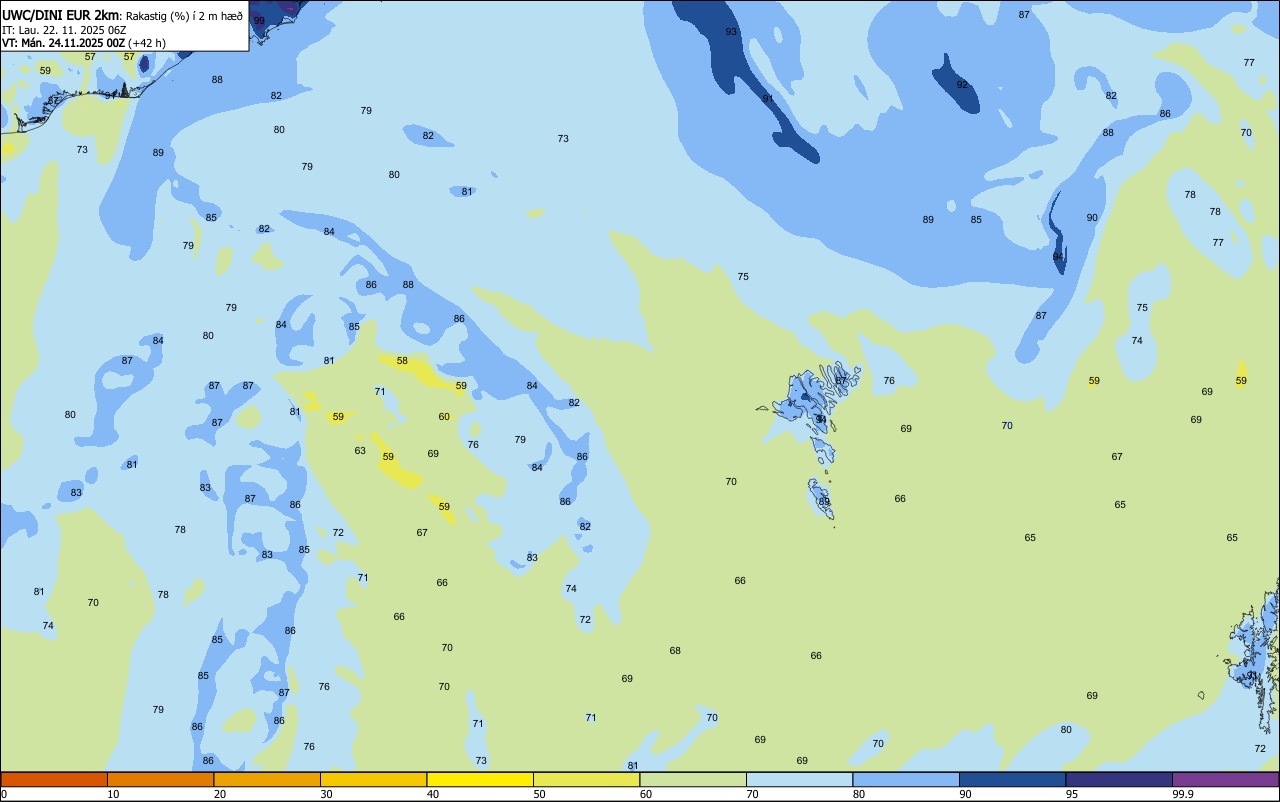
Task: Click 'Rakastig (%) í 2 m hæð' label
Action: (185, 16)
